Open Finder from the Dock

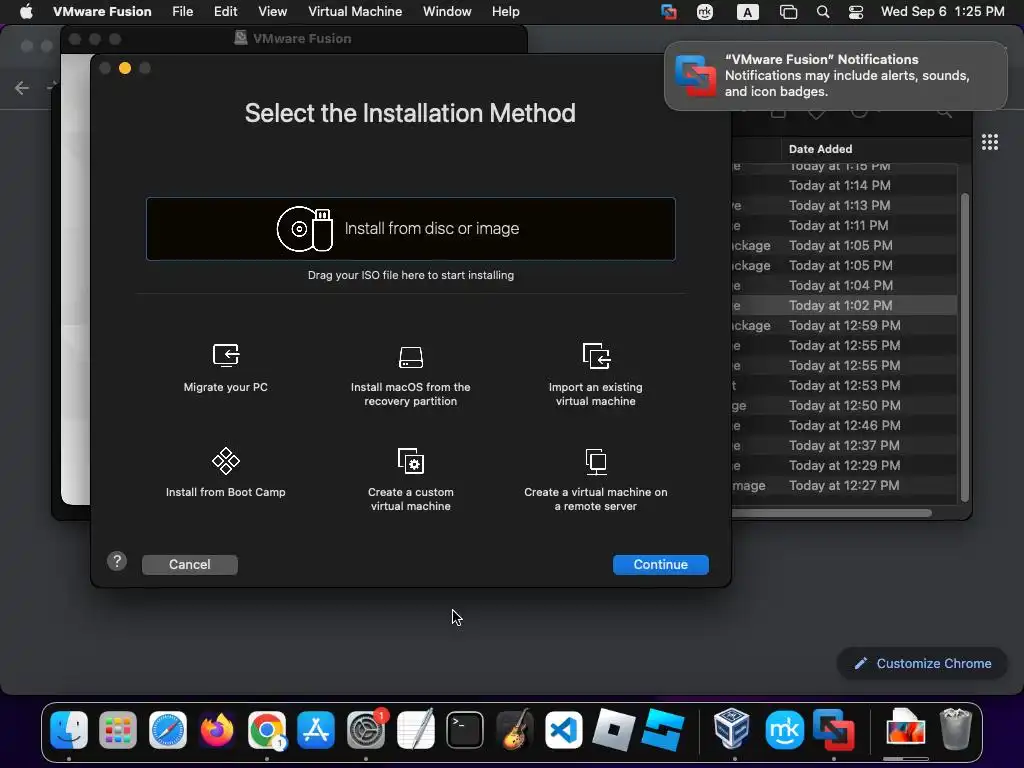coord(69,729)
